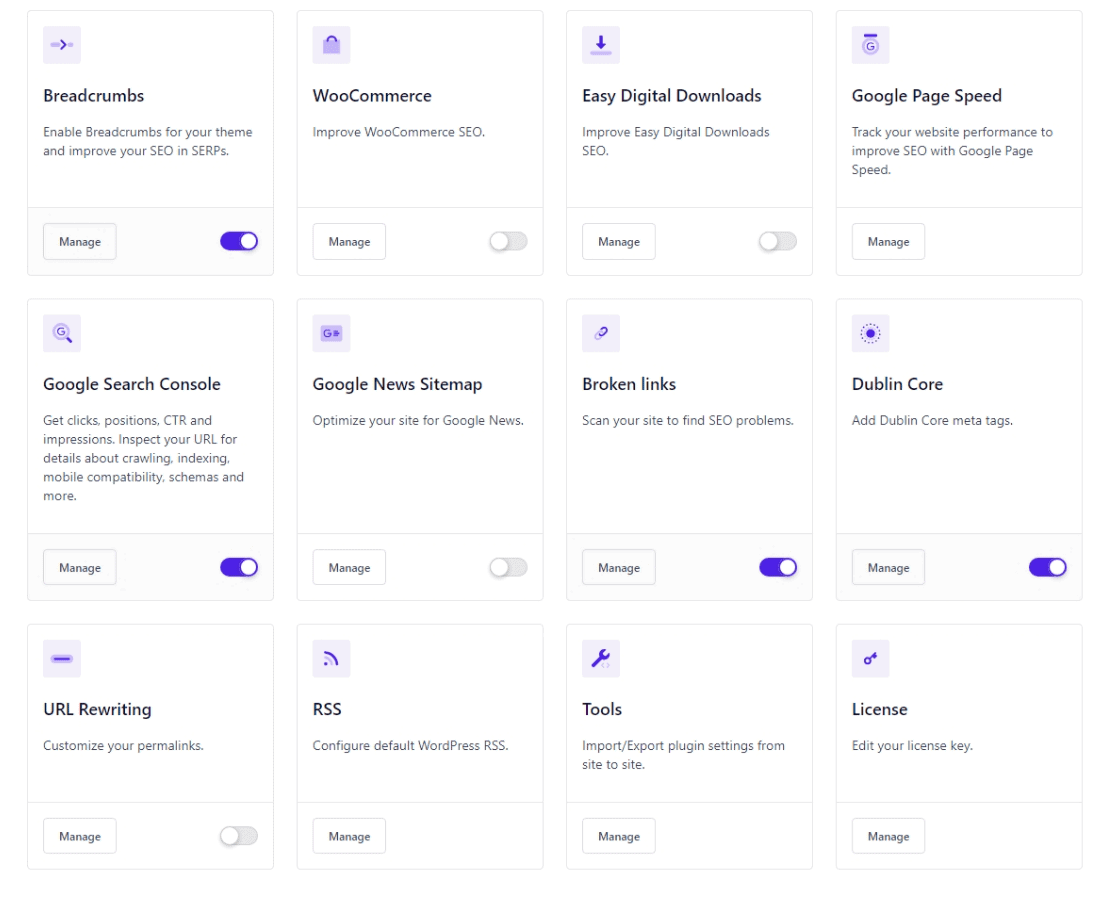Click the WooCommerce heading
Image resolution: width=1104 pixels, height=905 pixels.
pos(372,96)
